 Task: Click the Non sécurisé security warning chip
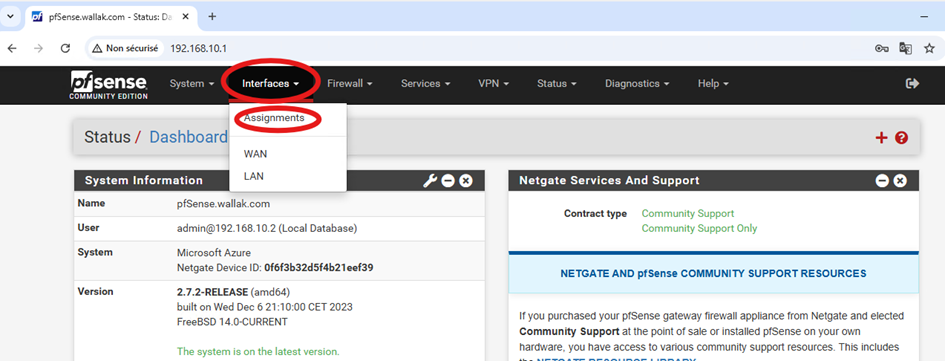click(x=126, y=48)
